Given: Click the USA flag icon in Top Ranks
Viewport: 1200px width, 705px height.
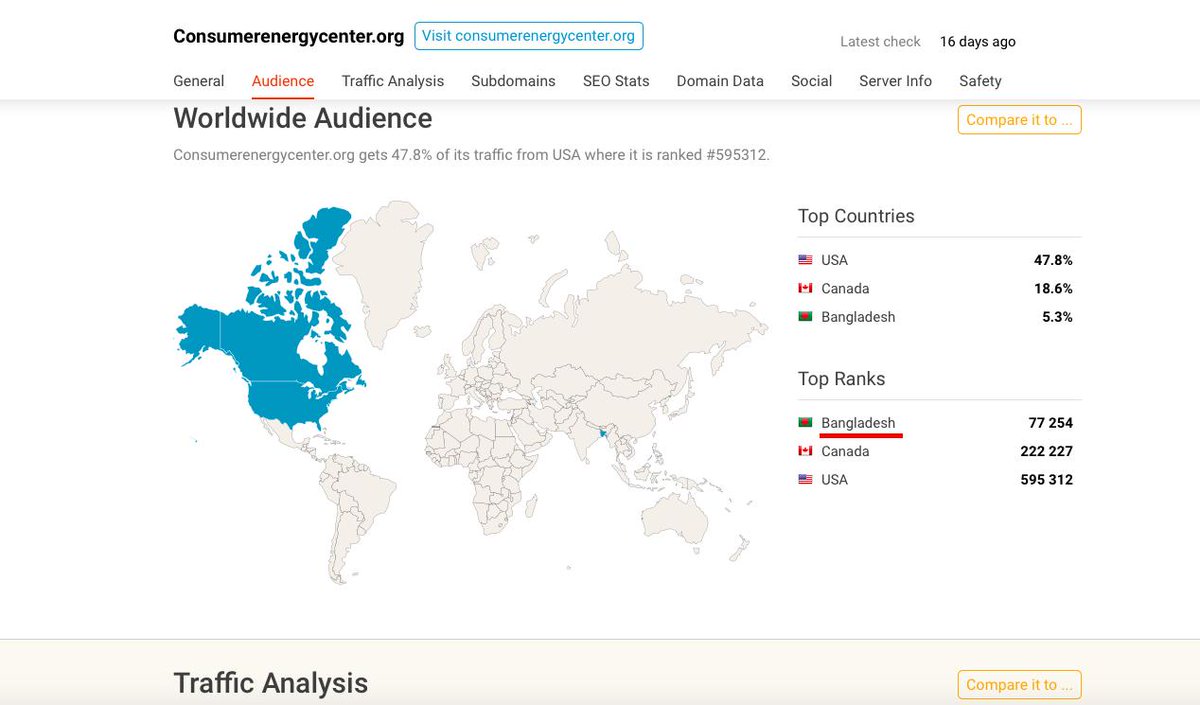Looking at the screenshot, I should [x=805, y=480].
